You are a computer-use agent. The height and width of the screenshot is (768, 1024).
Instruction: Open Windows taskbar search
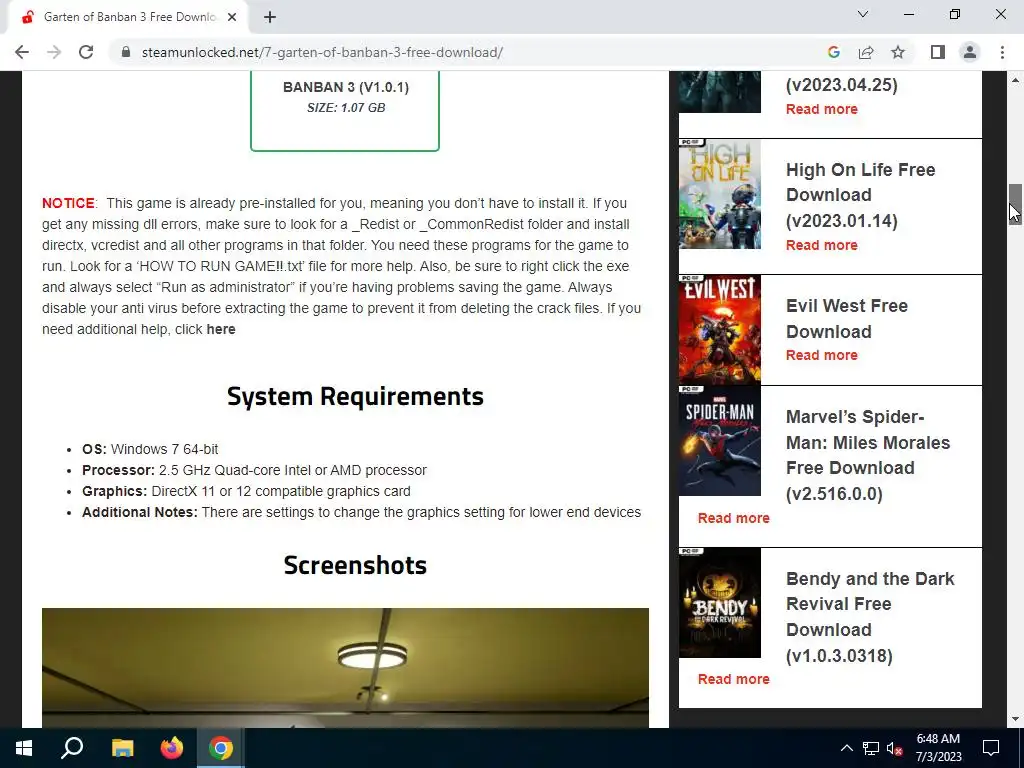tap(72, 748)
